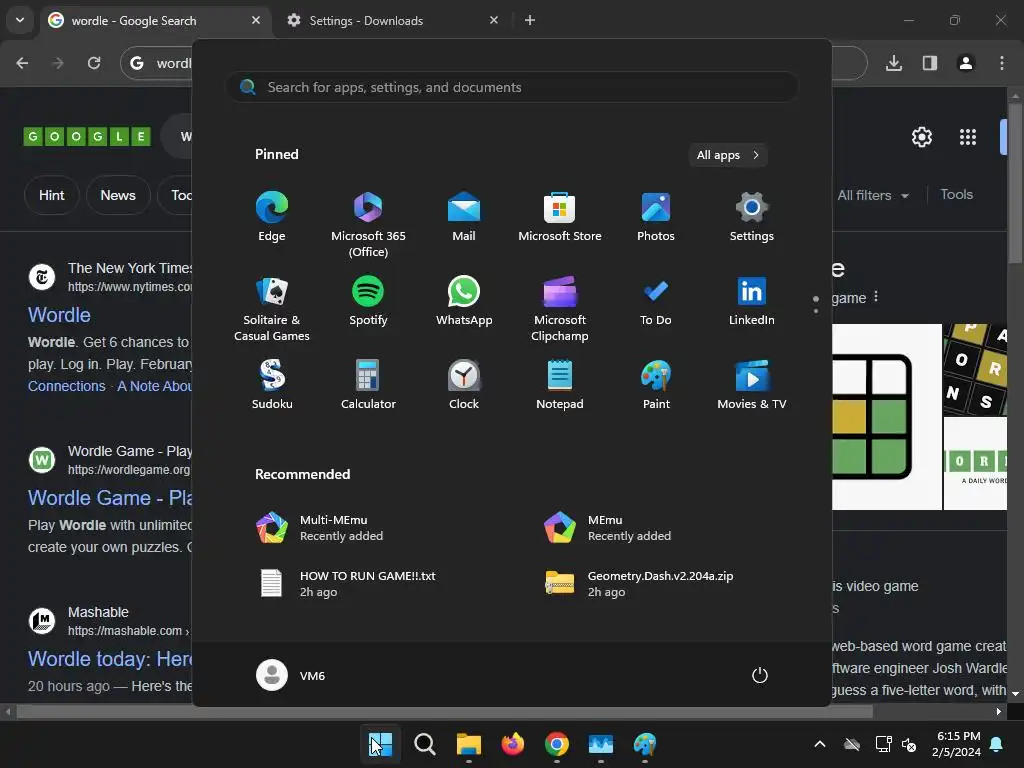Open Paint from pinned section
Image resolution: width=1024 pixels, height=768 pixels.
pos(656,385)
